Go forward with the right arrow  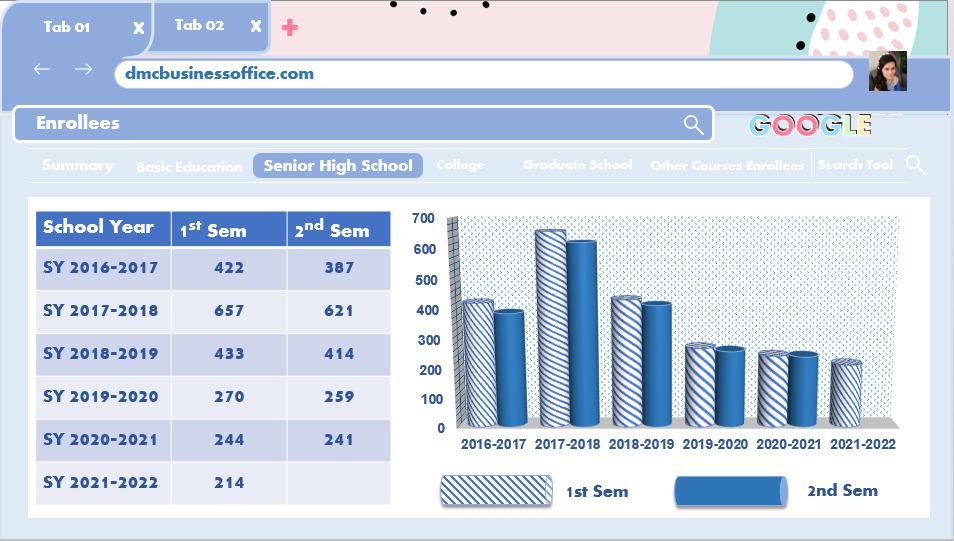pyautogui.click(x=83, y=69)
